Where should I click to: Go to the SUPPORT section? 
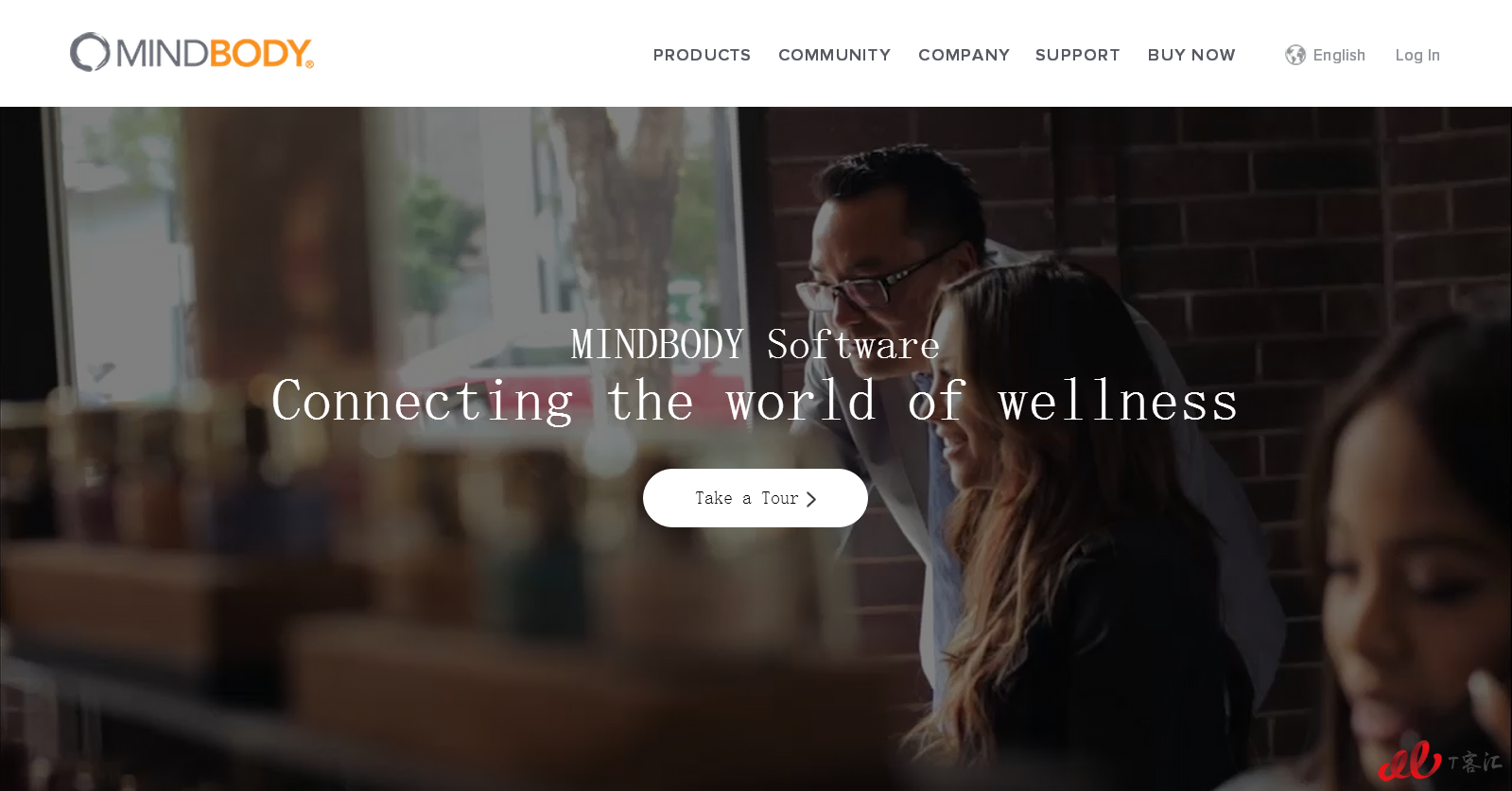click(x=1077, y=55)
